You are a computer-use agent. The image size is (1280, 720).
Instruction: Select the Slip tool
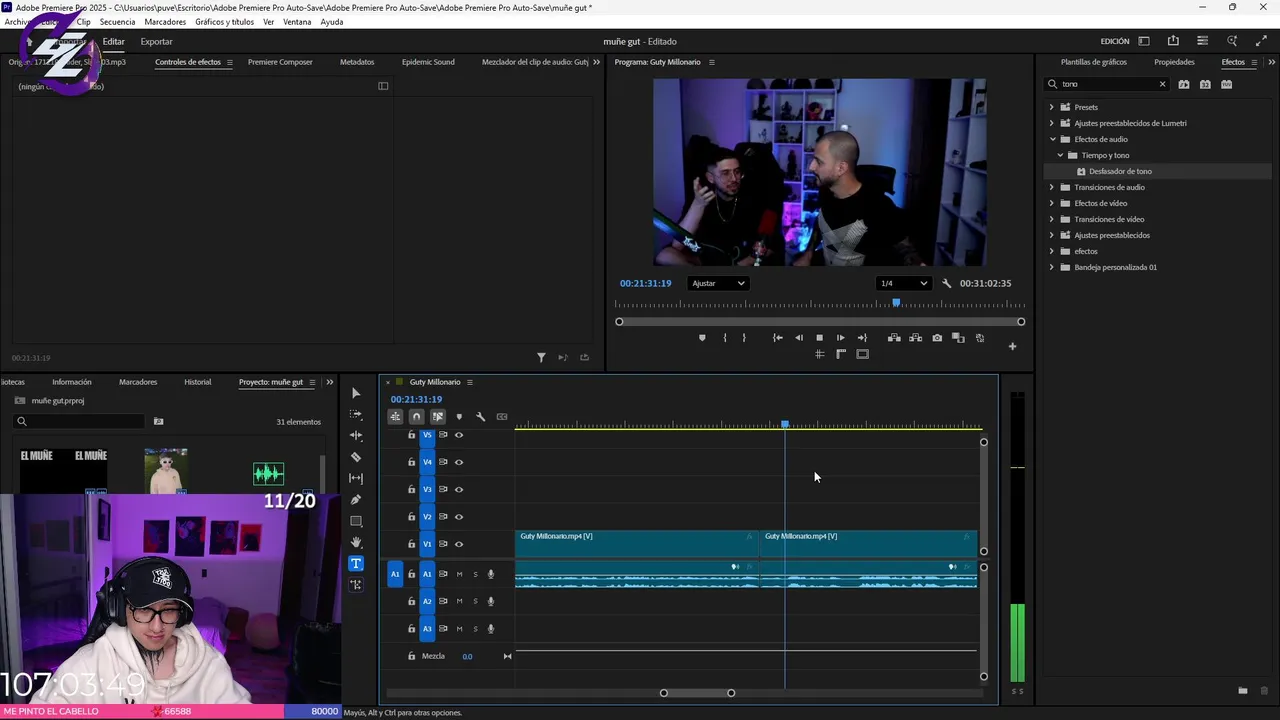356,478
